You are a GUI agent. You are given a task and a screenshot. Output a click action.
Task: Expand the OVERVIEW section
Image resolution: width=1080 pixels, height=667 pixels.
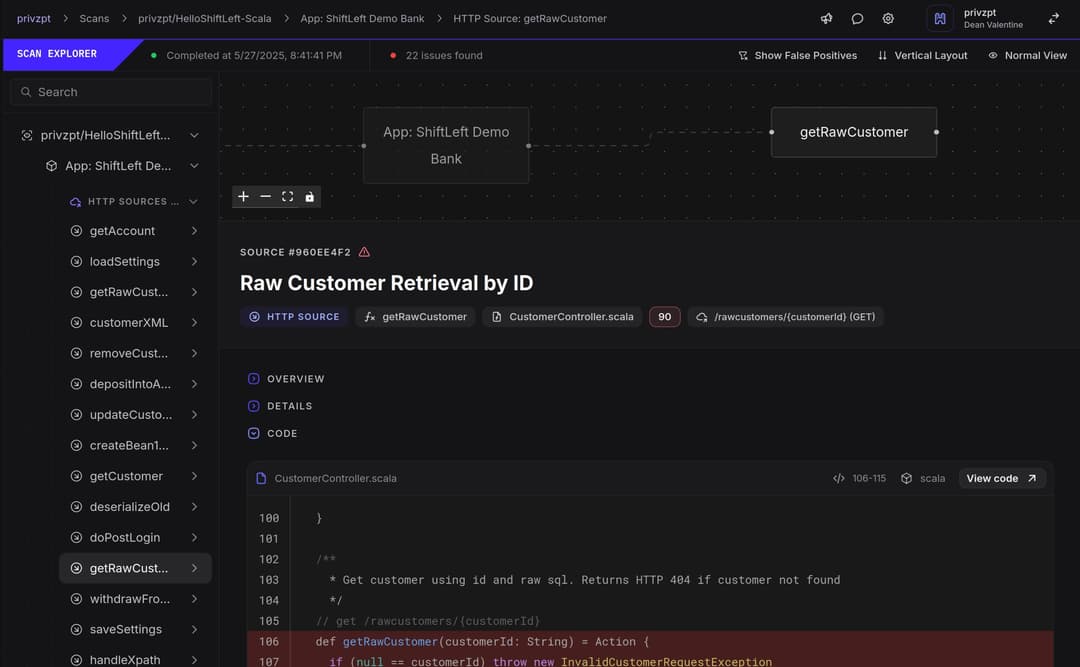(287, 378)
